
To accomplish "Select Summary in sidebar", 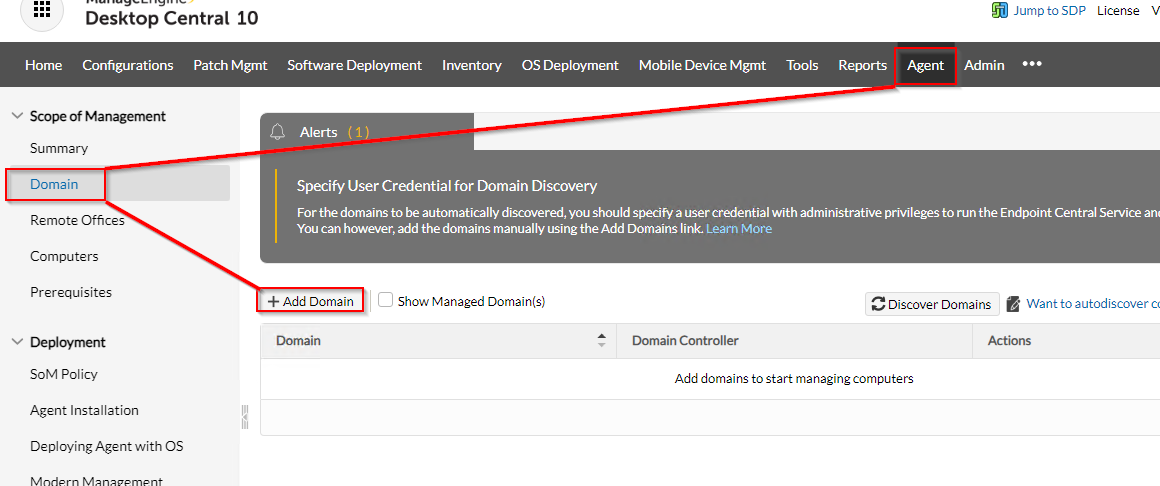I will click(59, 148).
